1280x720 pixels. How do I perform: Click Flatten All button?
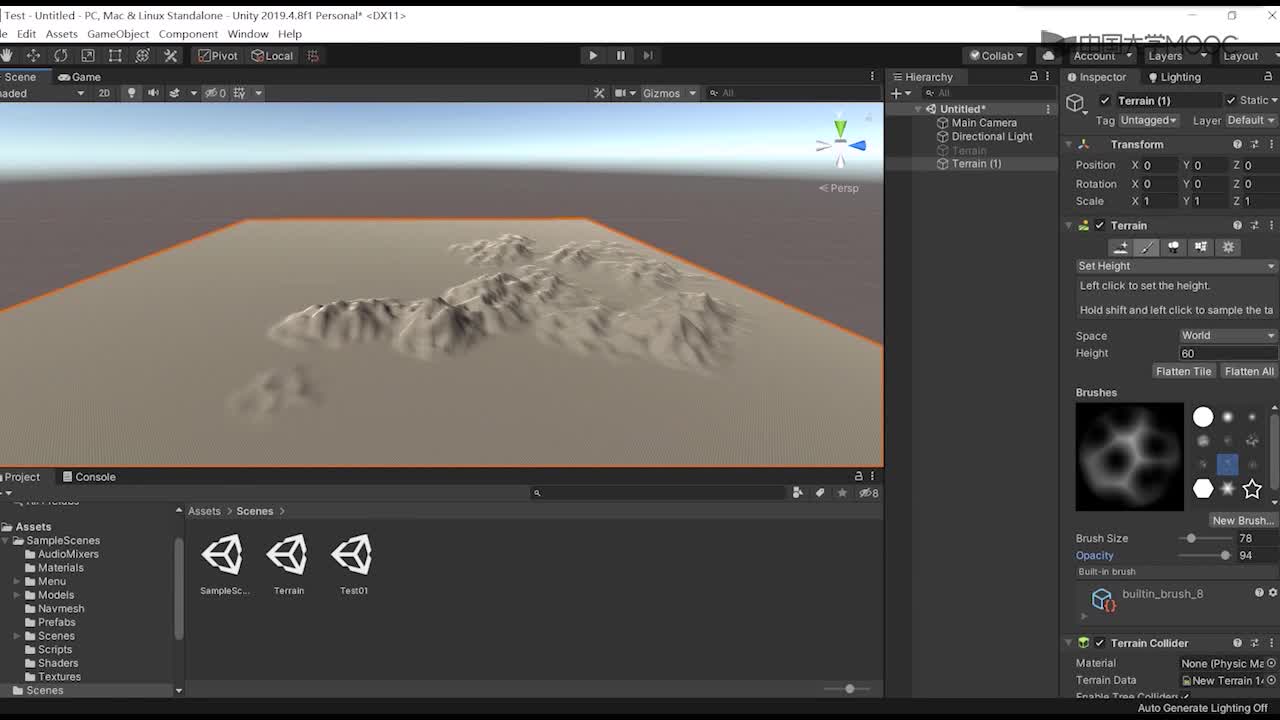pyautogui.click(x=1248, y=371)
